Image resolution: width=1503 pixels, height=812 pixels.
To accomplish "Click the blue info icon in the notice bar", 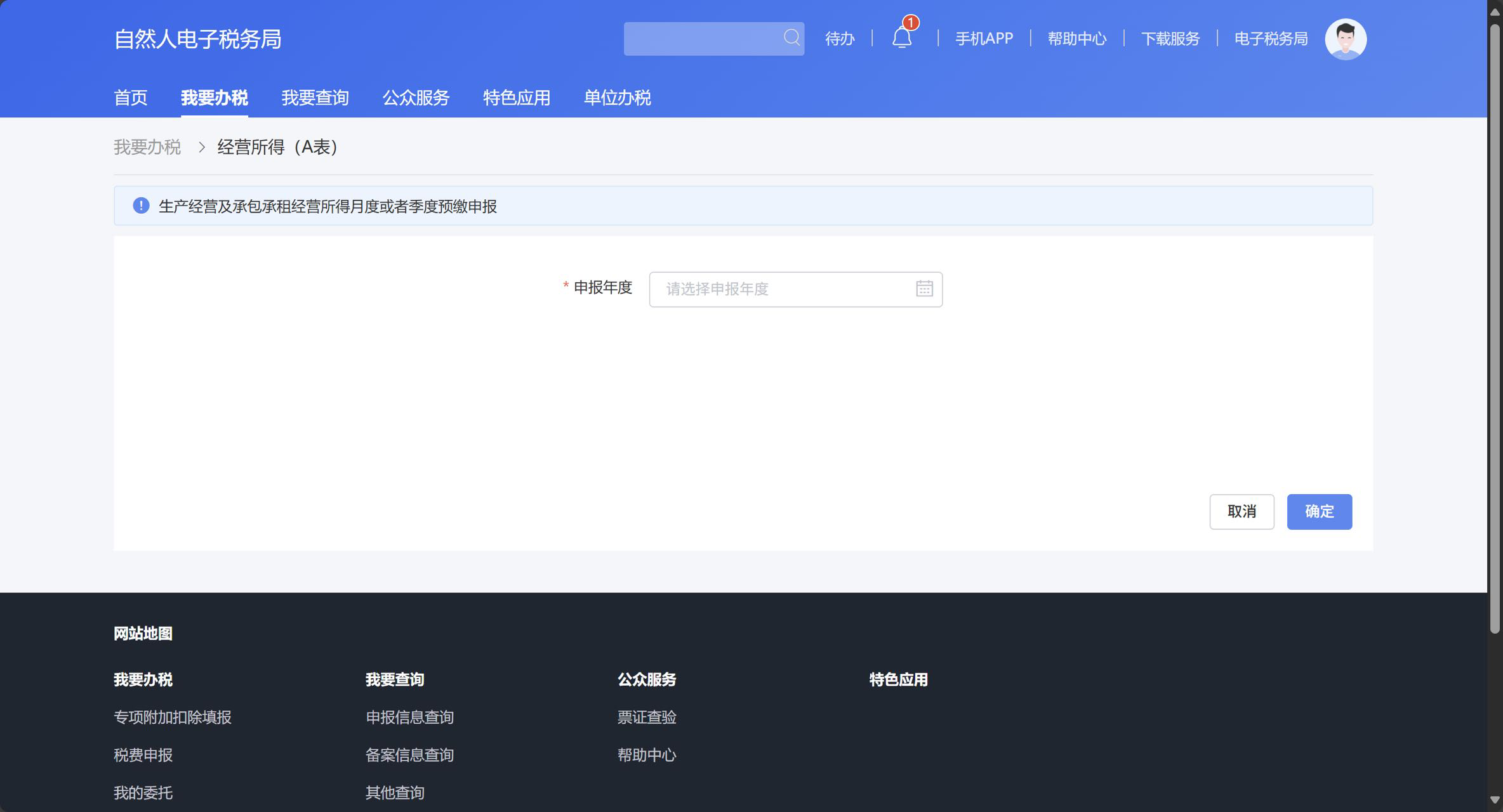I will 141,206.
